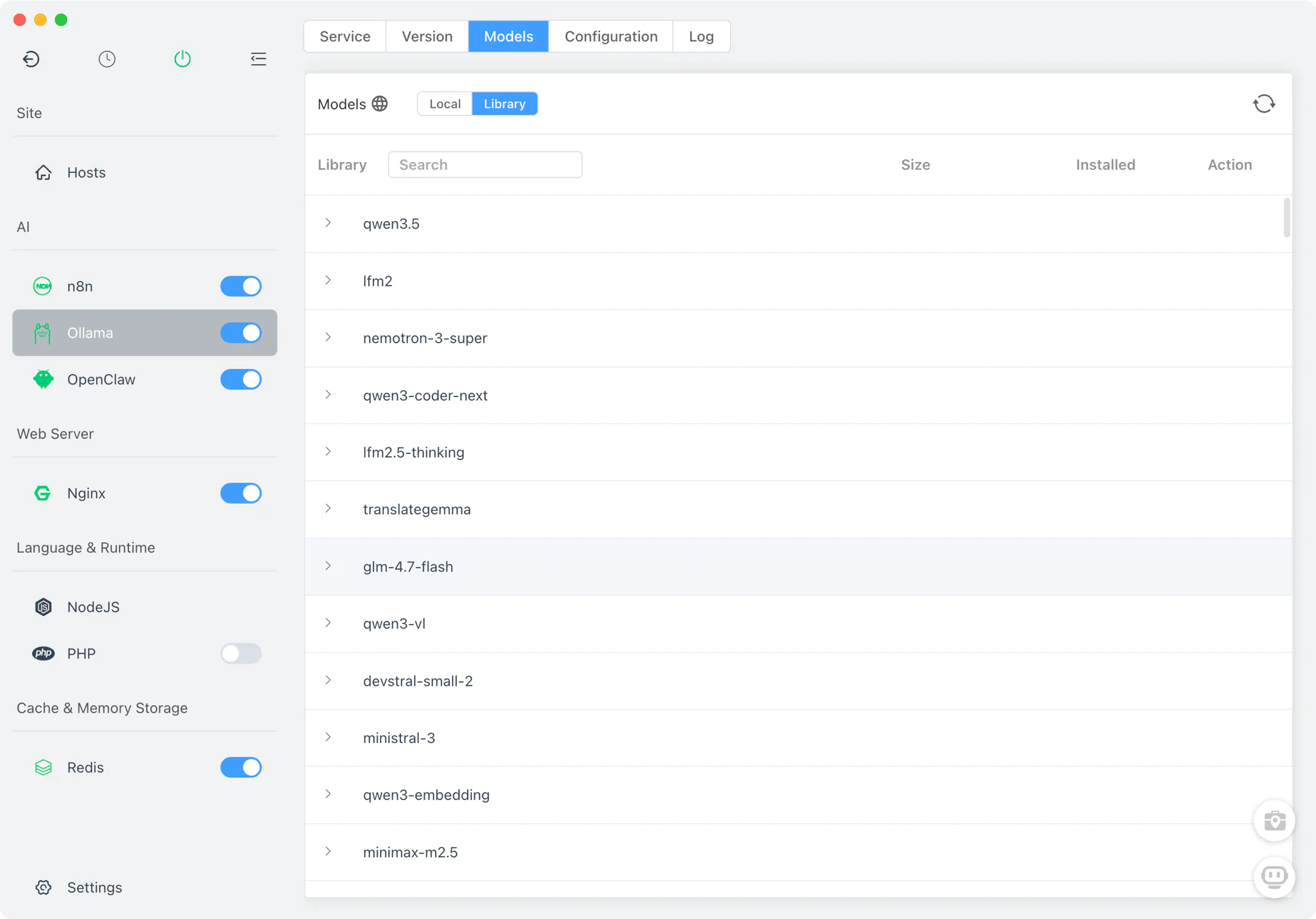The height and width of the screenshot is (919, 1316).
Task: Click the clock history icon
Action: pyautogui.click(x=107, y=59)
